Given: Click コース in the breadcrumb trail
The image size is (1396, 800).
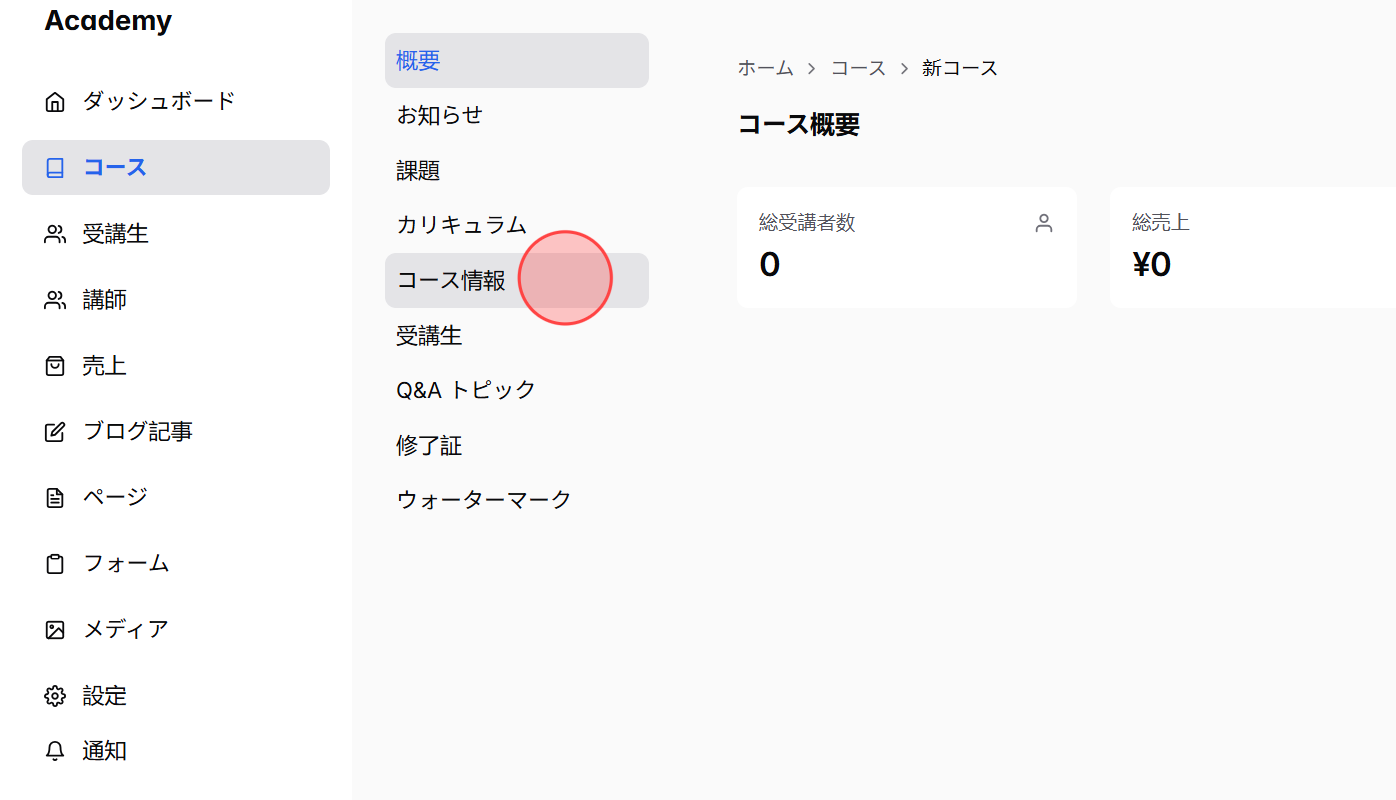Looking at the screenshot, I should 858,67.
